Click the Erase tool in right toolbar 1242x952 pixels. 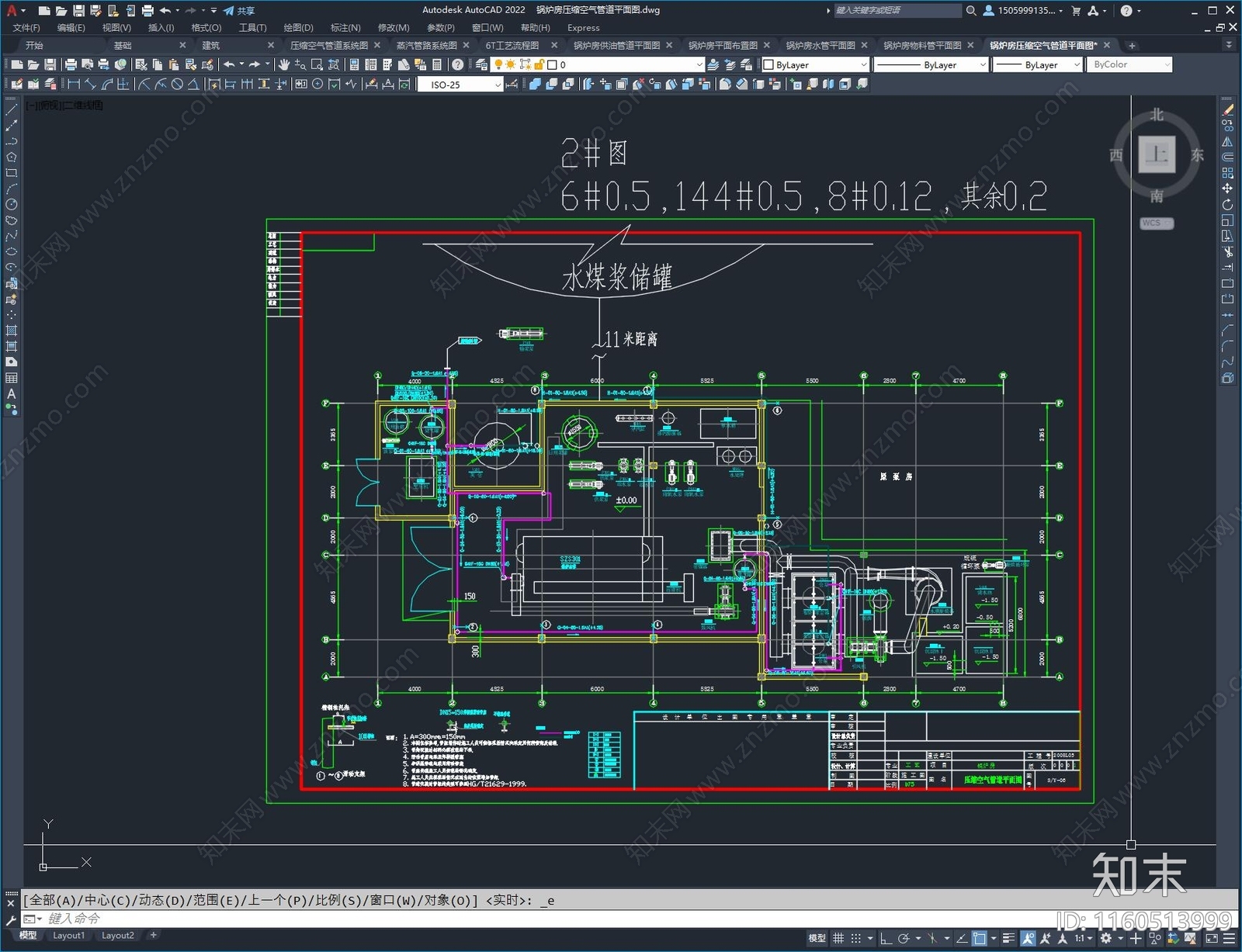[x=1227, y=110]
